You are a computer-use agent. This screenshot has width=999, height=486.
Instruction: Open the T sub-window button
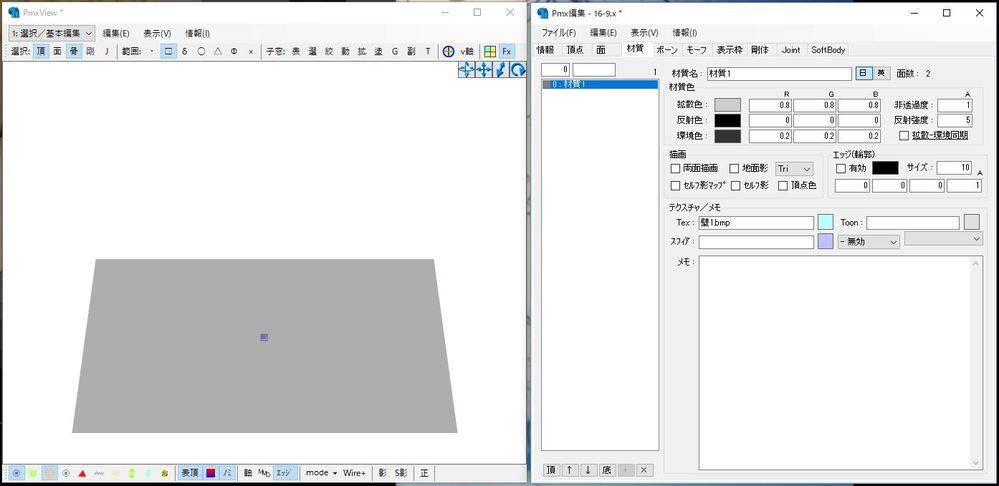pos(428,52)
